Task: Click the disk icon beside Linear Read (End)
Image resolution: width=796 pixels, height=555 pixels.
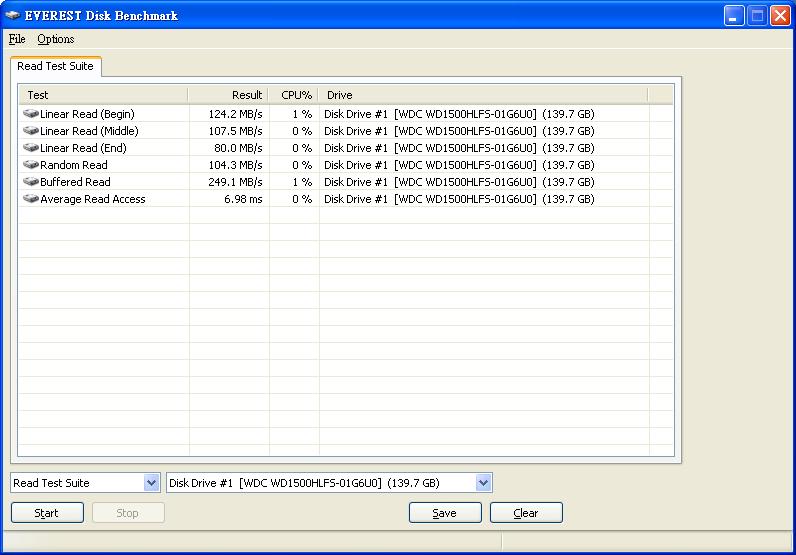Action: 31,147
